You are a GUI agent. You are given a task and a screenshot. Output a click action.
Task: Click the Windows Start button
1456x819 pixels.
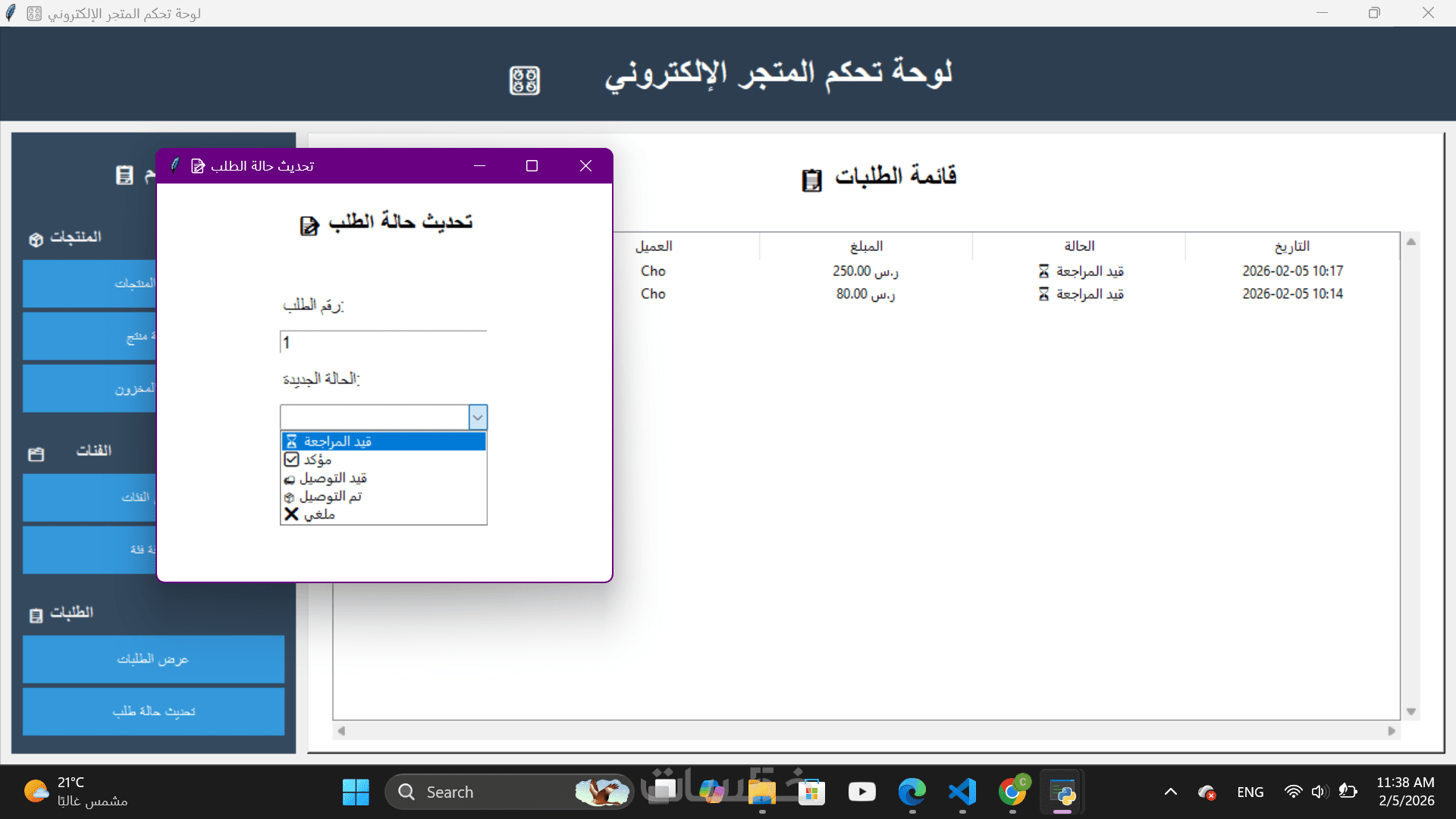pos(356,792)
